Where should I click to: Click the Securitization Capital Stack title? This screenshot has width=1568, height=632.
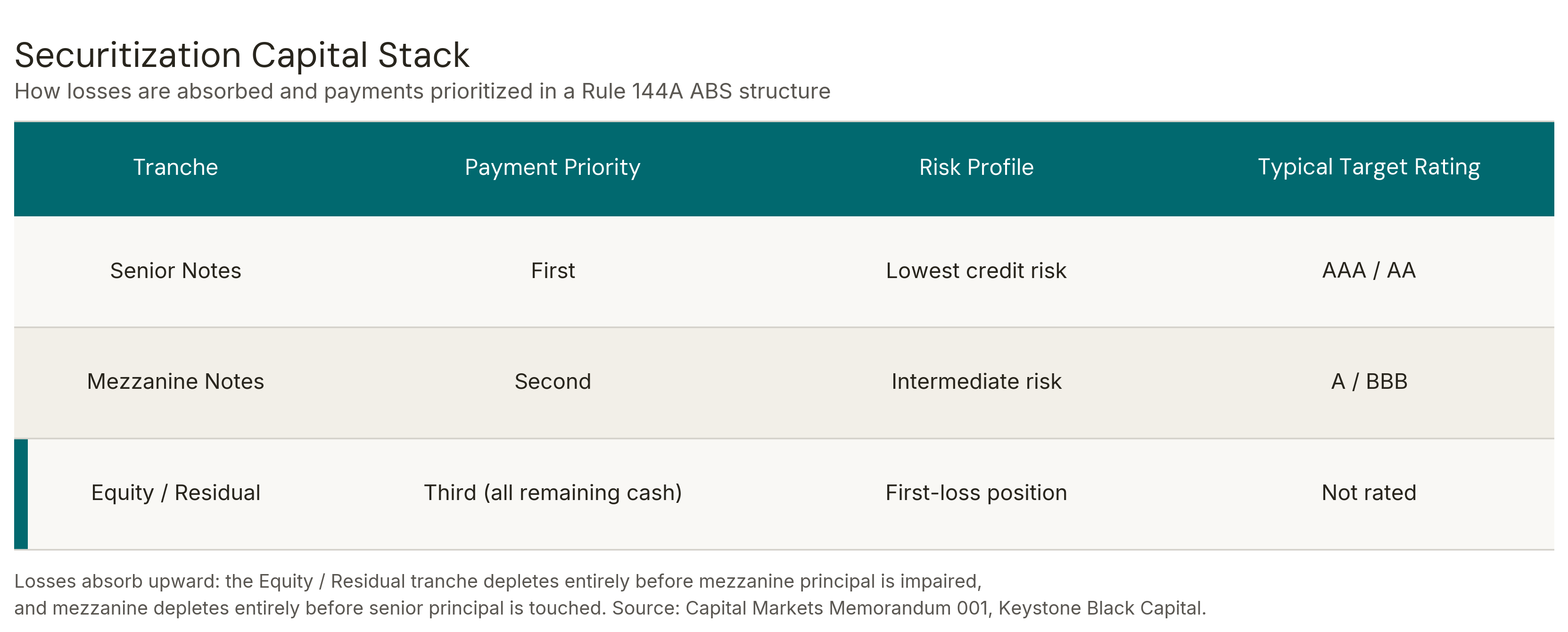tap(242, 55)
